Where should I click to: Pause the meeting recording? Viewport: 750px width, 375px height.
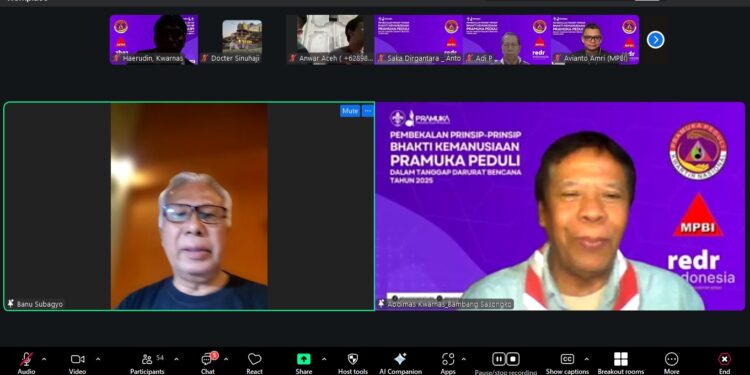[x=499, y=359]
